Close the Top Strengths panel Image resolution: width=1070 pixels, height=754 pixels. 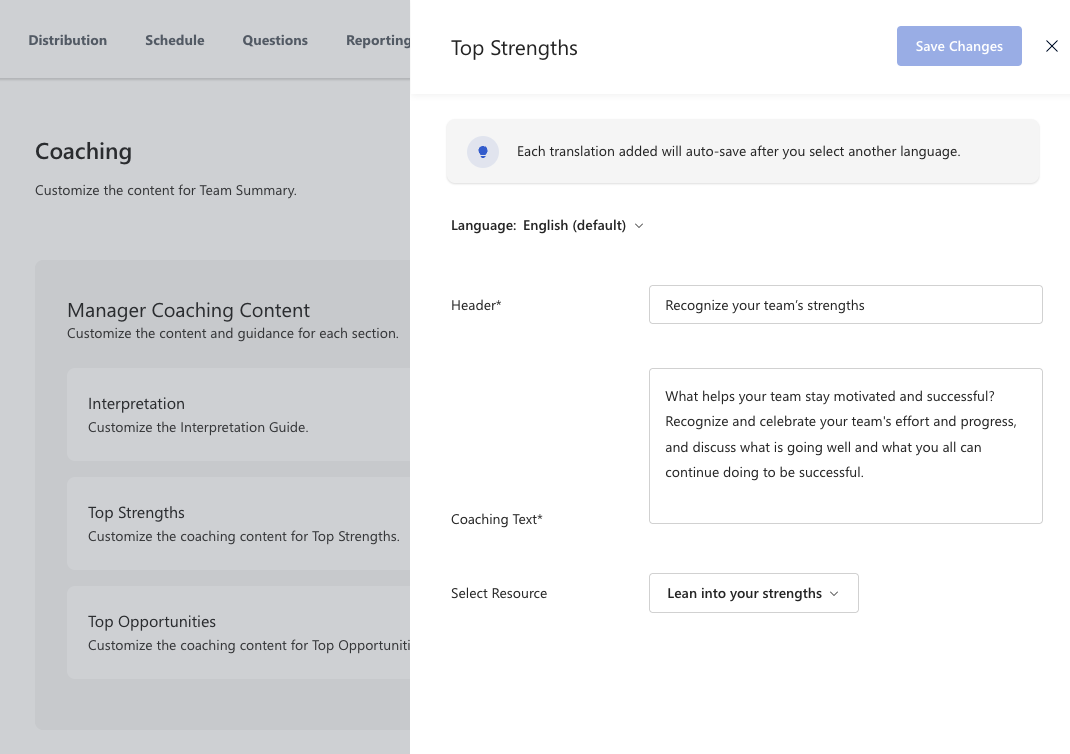click(1051, 46)
